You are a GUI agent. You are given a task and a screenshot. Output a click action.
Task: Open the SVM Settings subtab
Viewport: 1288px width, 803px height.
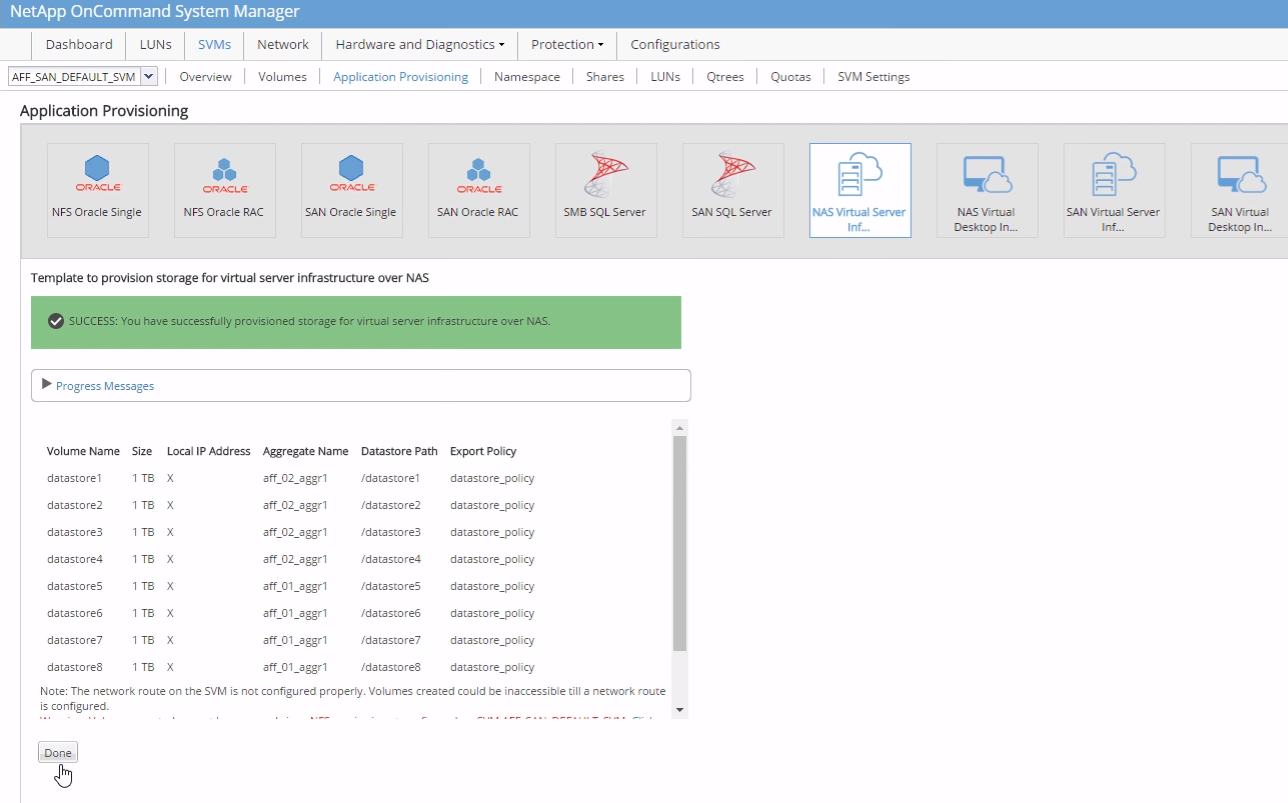pos(874,76)
